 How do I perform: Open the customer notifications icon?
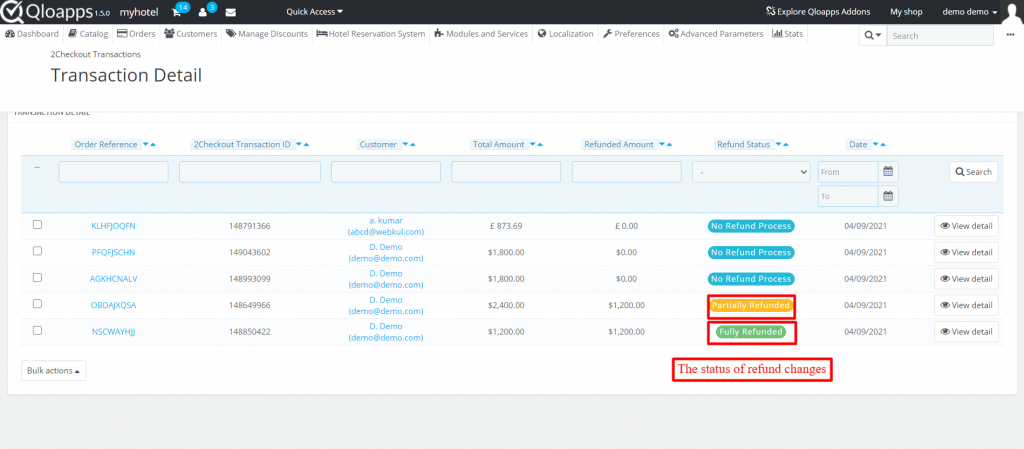(x=202, y=12)
